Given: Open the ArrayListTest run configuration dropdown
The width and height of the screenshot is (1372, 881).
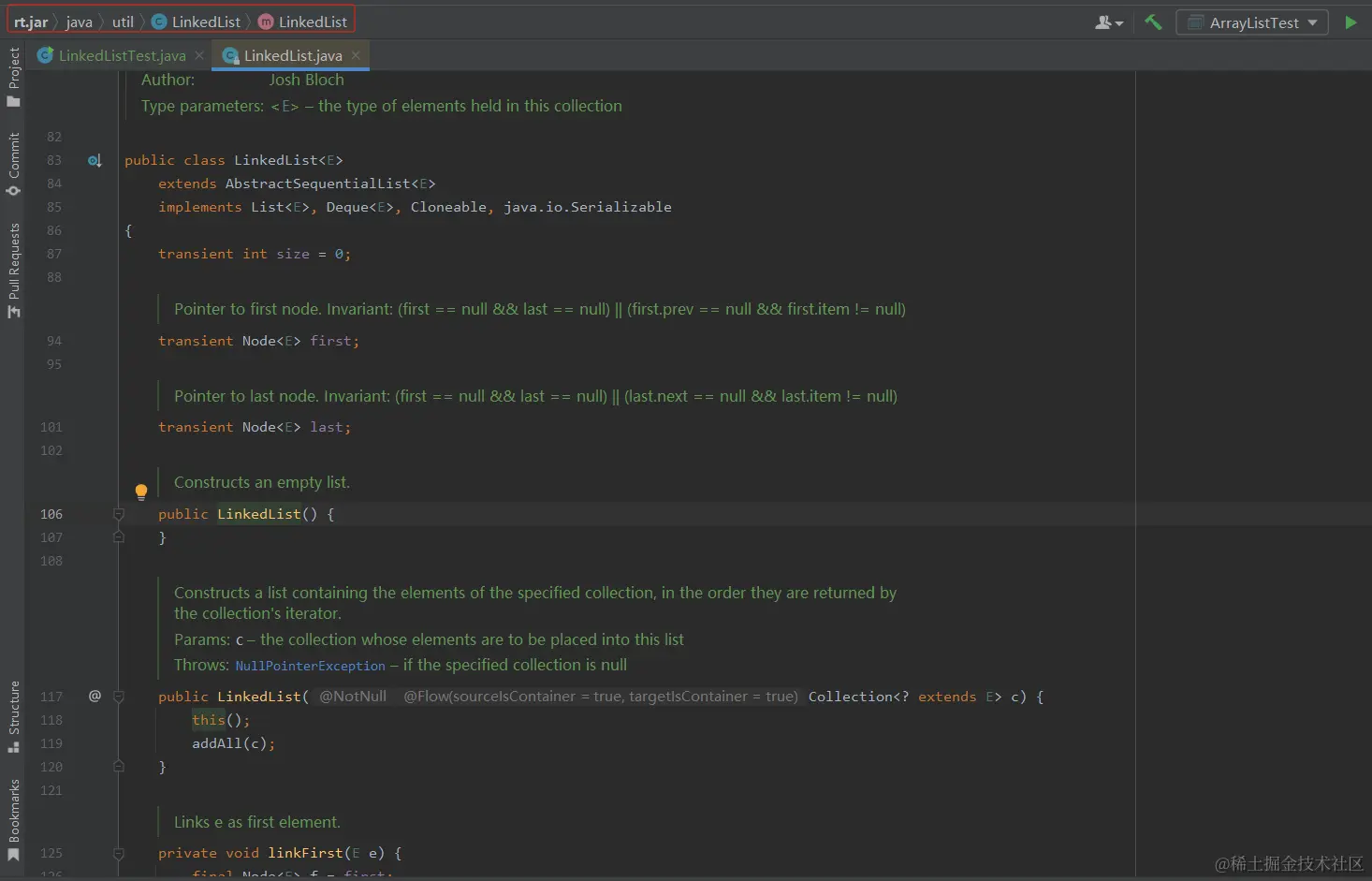Looking at the screenshot, I should pos(1252,22).
